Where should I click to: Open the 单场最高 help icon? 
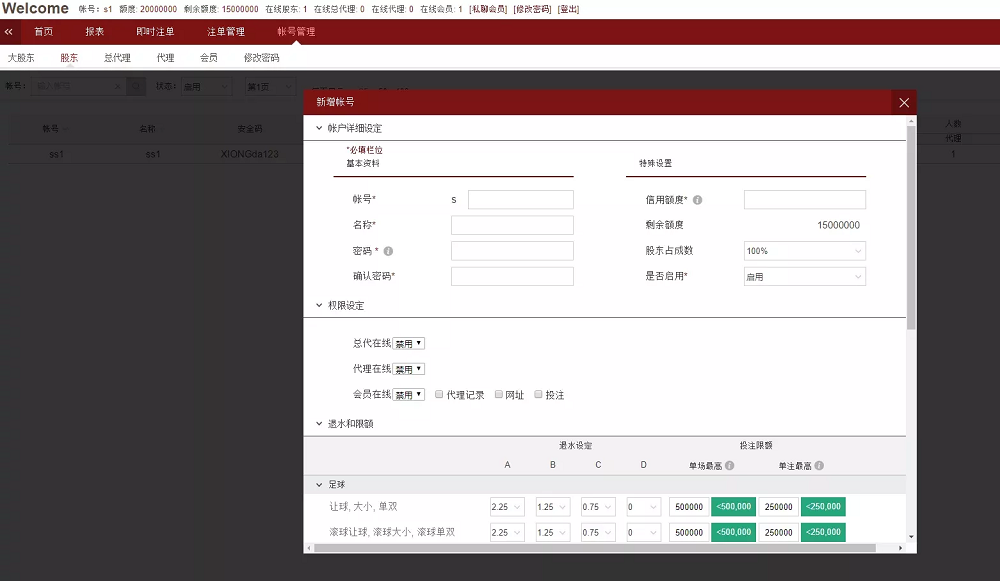coord(730,464)
